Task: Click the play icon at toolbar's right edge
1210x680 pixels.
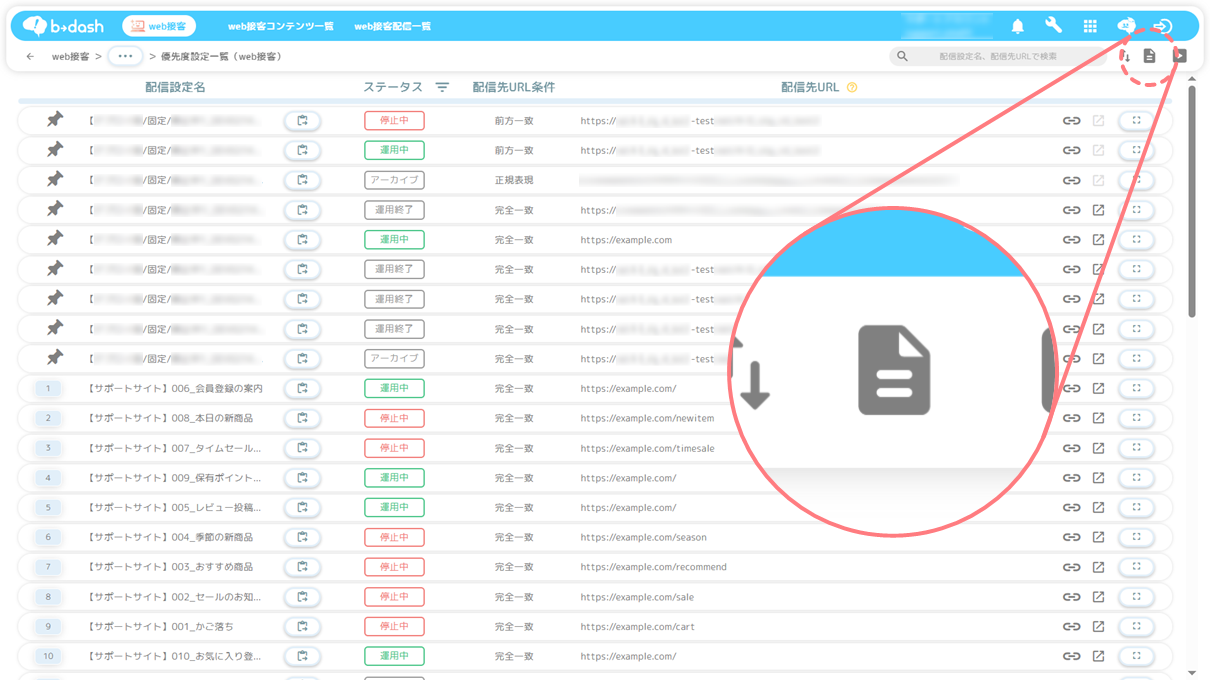Action: point(1180,56)
